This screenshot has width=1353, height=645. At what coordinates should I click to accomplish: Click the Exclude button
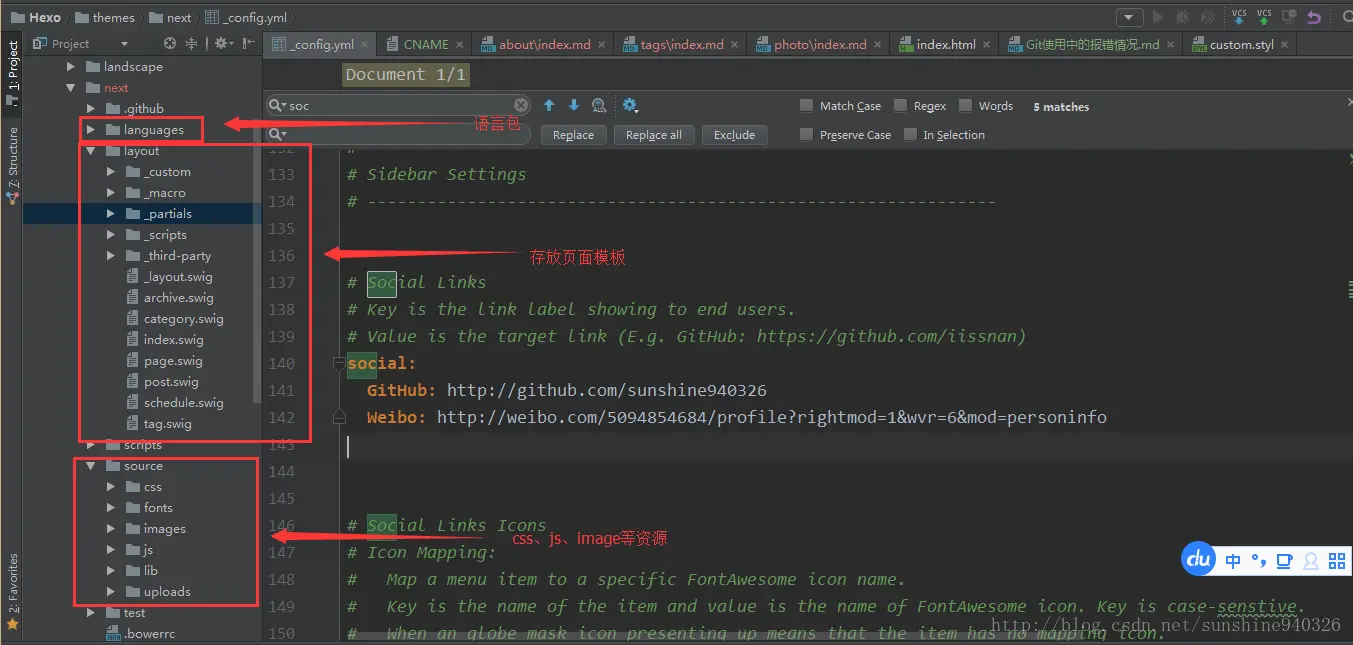click(x=735, y=135)
